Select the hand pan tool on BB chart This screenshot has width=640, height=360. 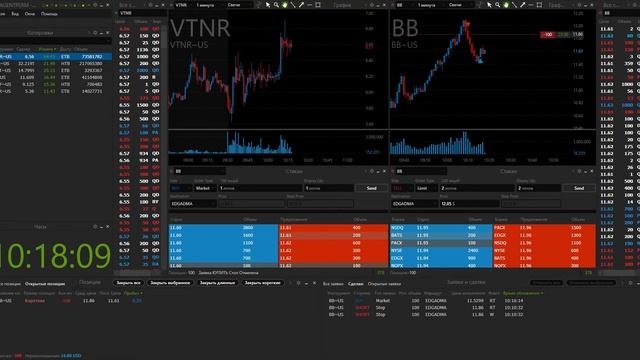506,5
